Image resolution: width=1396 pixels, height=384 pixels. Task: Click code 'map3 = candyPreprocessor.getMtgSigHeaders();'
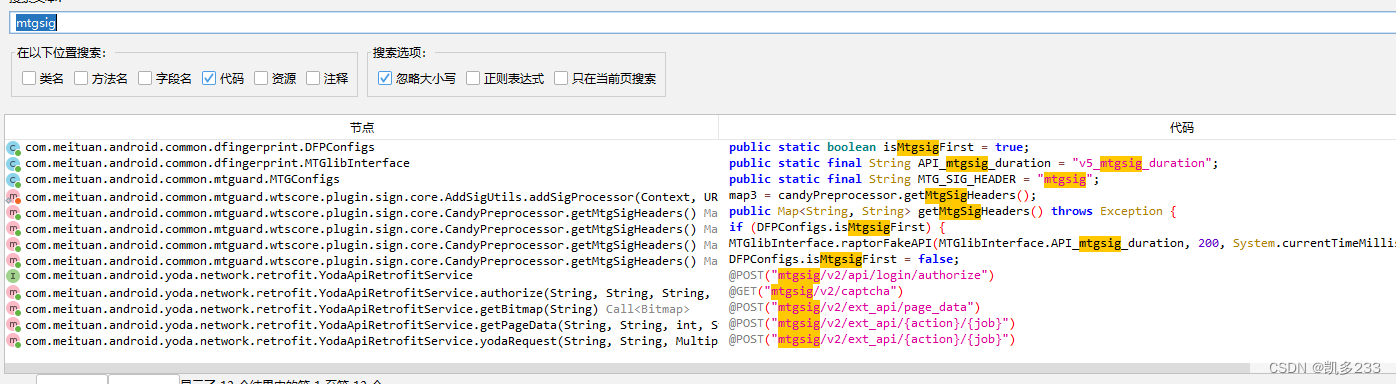[883, 196]
